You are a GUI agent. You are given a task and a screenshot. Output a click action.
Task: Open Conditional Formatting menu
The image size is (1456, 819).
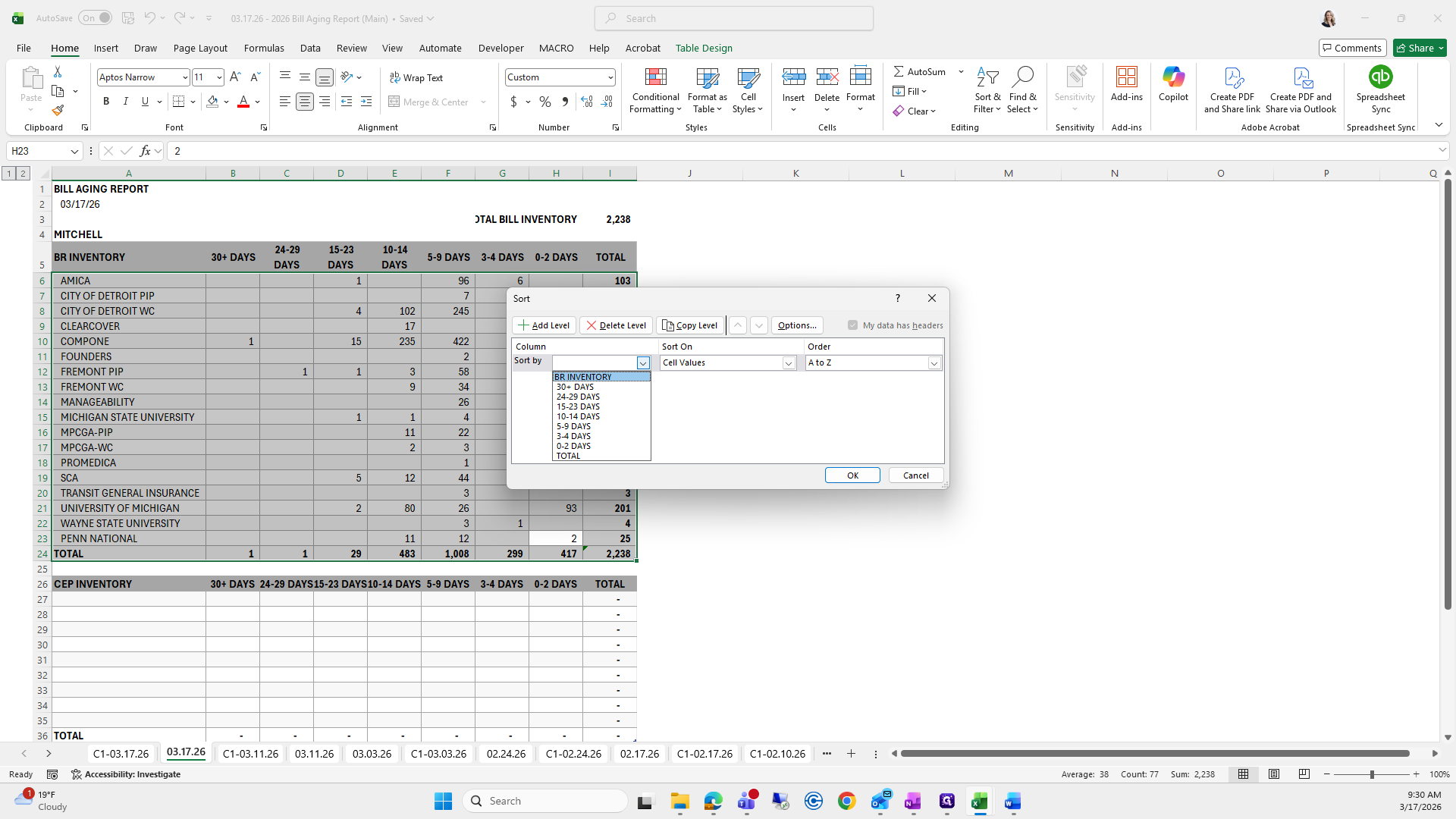pyautogui.click(x=655, y=91)
